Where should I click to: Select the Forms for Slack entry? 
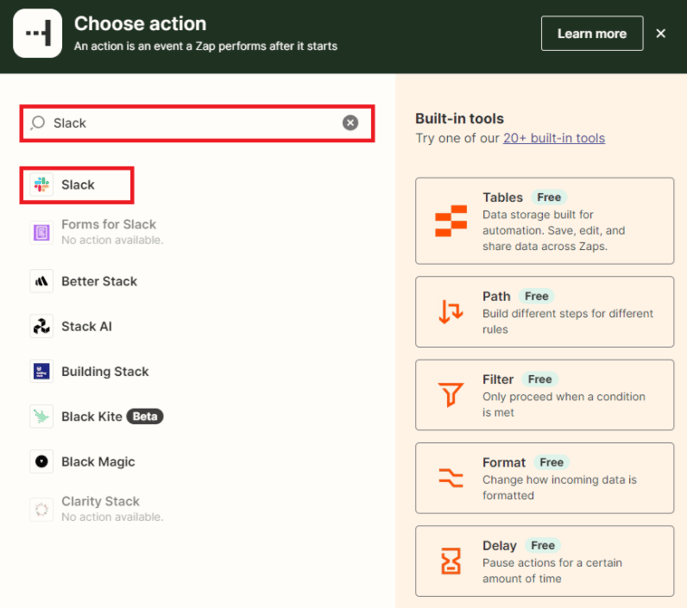click(x=97, y=232)
